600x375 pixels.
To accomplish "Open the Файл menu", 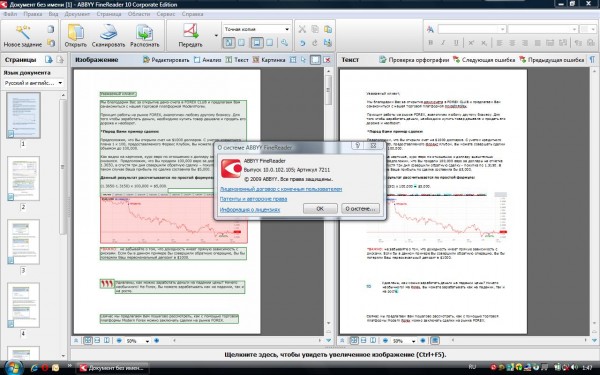I will [10, 14].
